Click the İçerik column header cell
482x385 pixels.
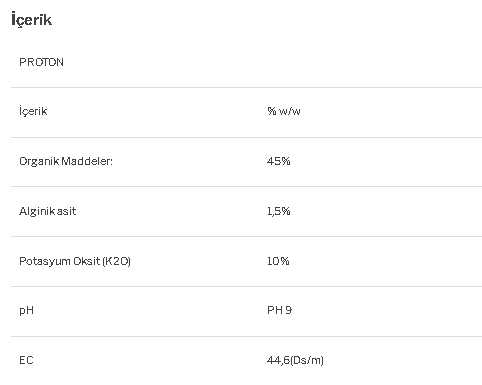pos(33,111)
